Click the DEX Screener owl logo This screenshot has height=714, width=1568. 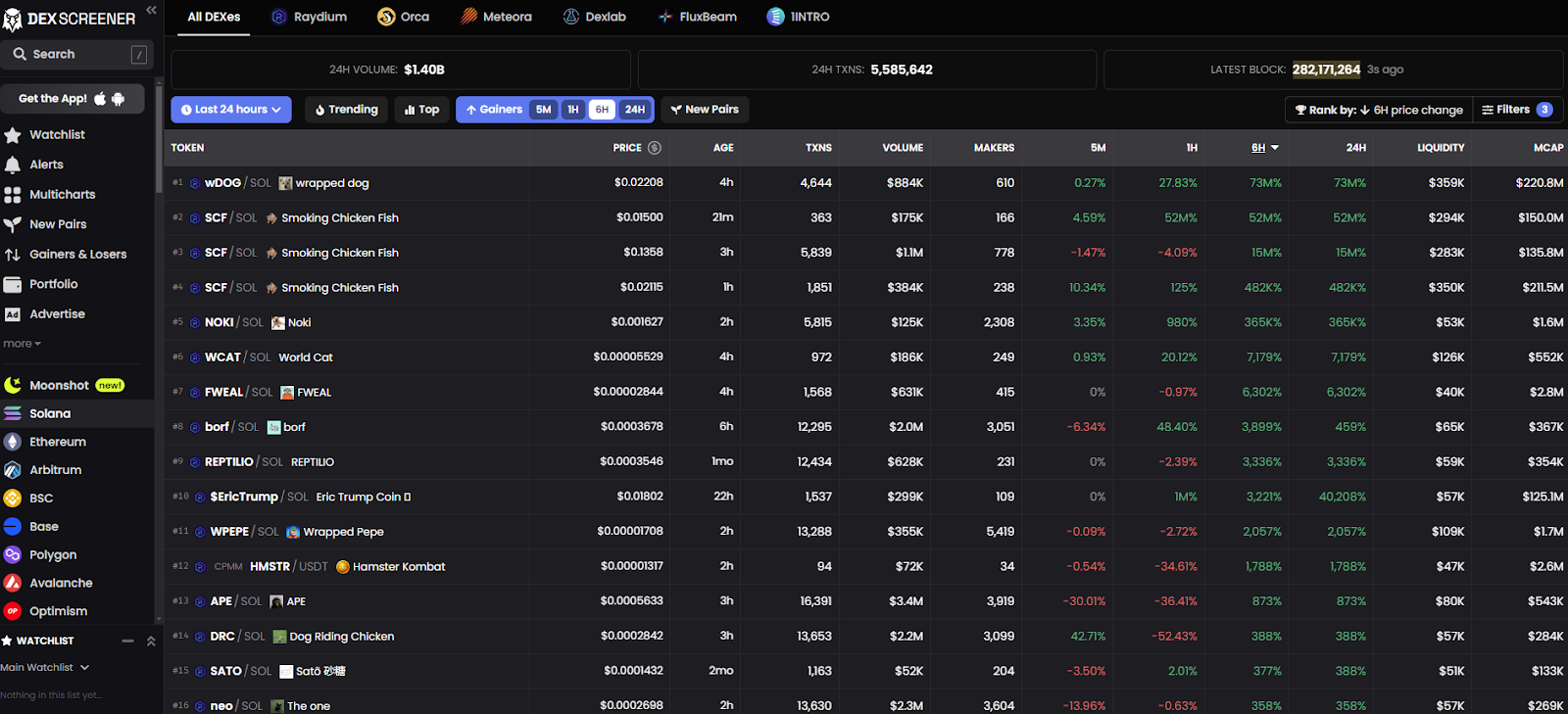pos(13,19)
